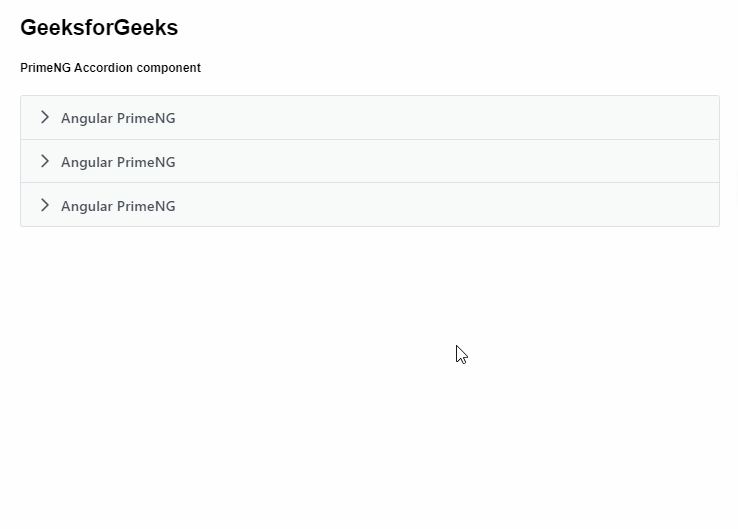Select the second "Angular PrimeNG" header label
The width and height of the screenshot is (738, 529).
pyautogui.click(x=118, y=162)
